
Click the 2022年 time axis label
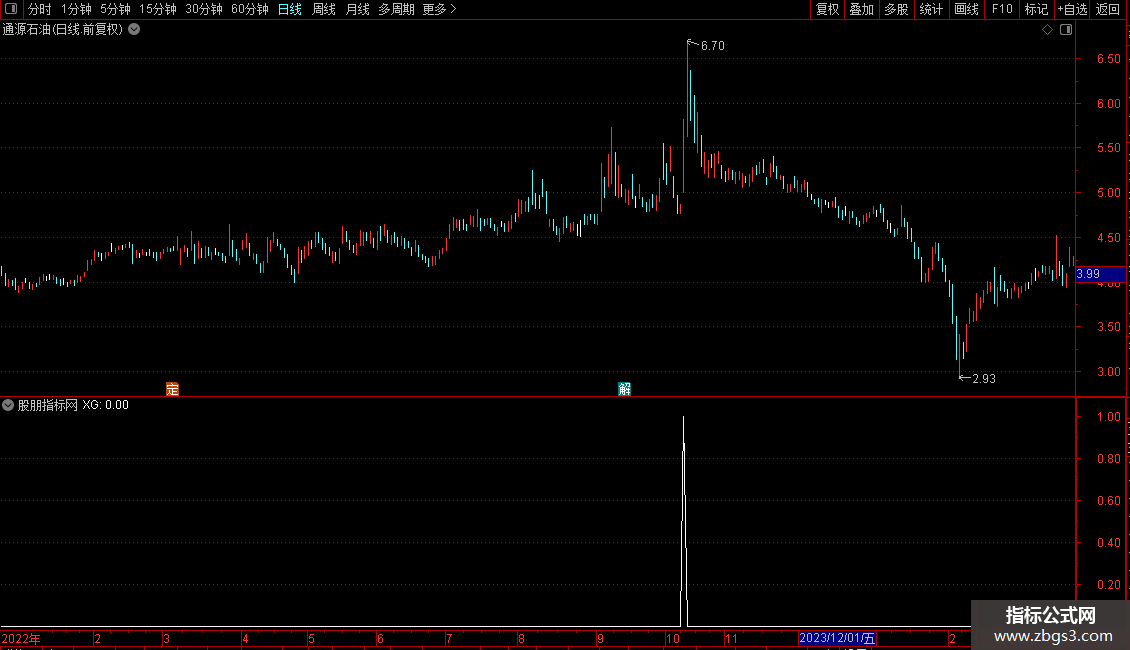pos(21,638)
